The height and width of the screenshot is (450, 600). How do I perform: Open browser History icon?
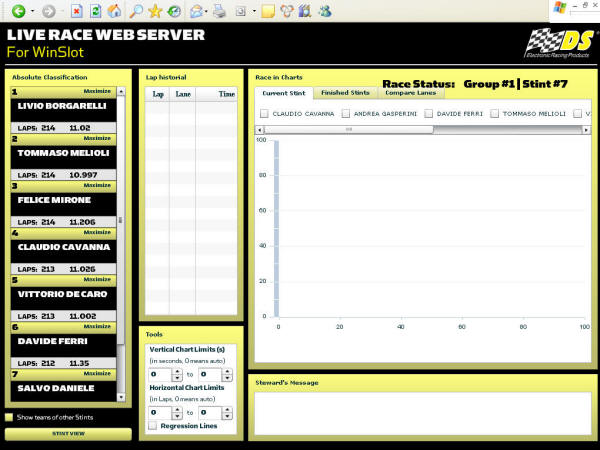(x=174, y=11)
